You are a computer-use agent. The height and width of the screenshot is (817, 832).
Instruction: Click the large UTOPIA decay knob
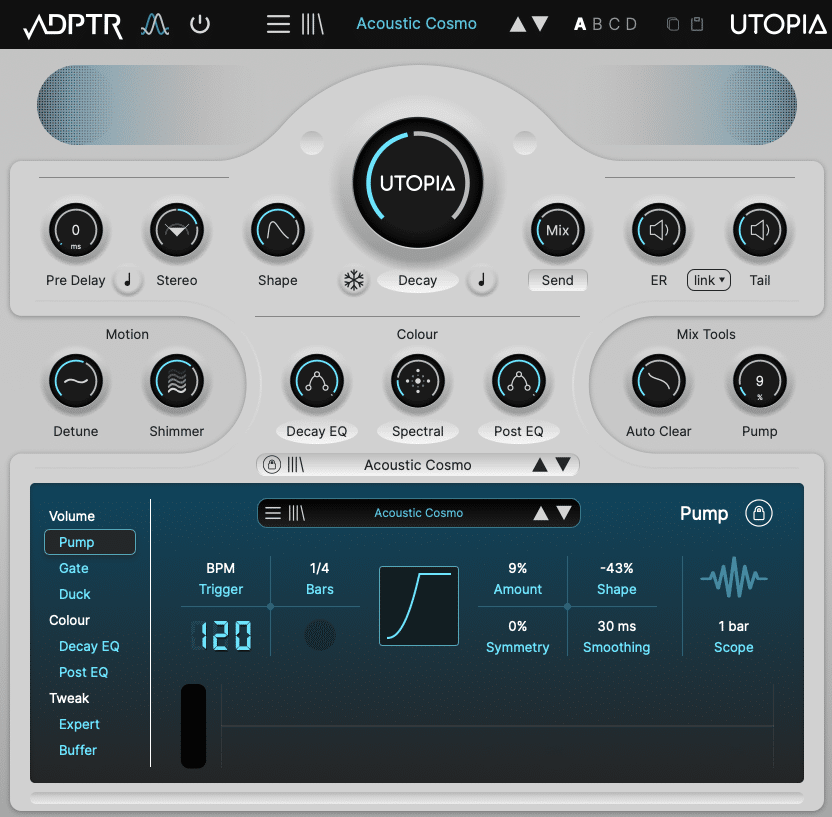coord(418,182)
